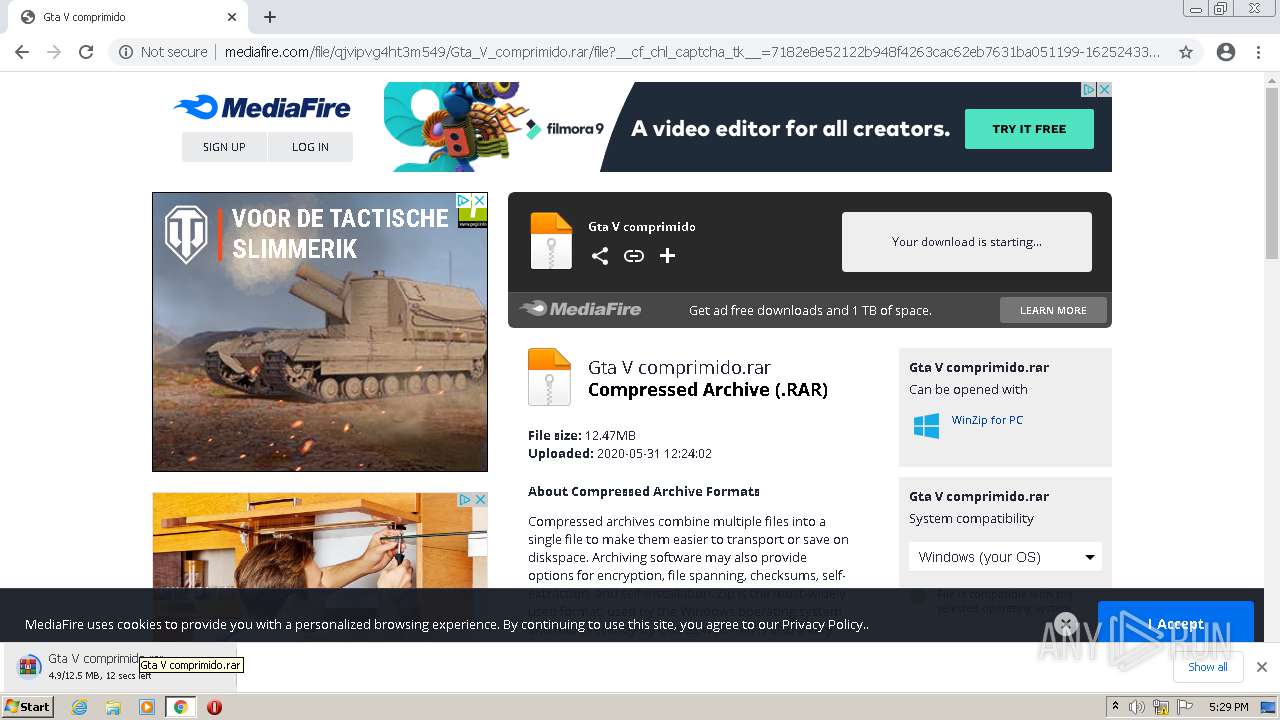
Task: Click the Privacy Policy text in cookie bar
Action: pyautogui.click(x=823, y=624)
